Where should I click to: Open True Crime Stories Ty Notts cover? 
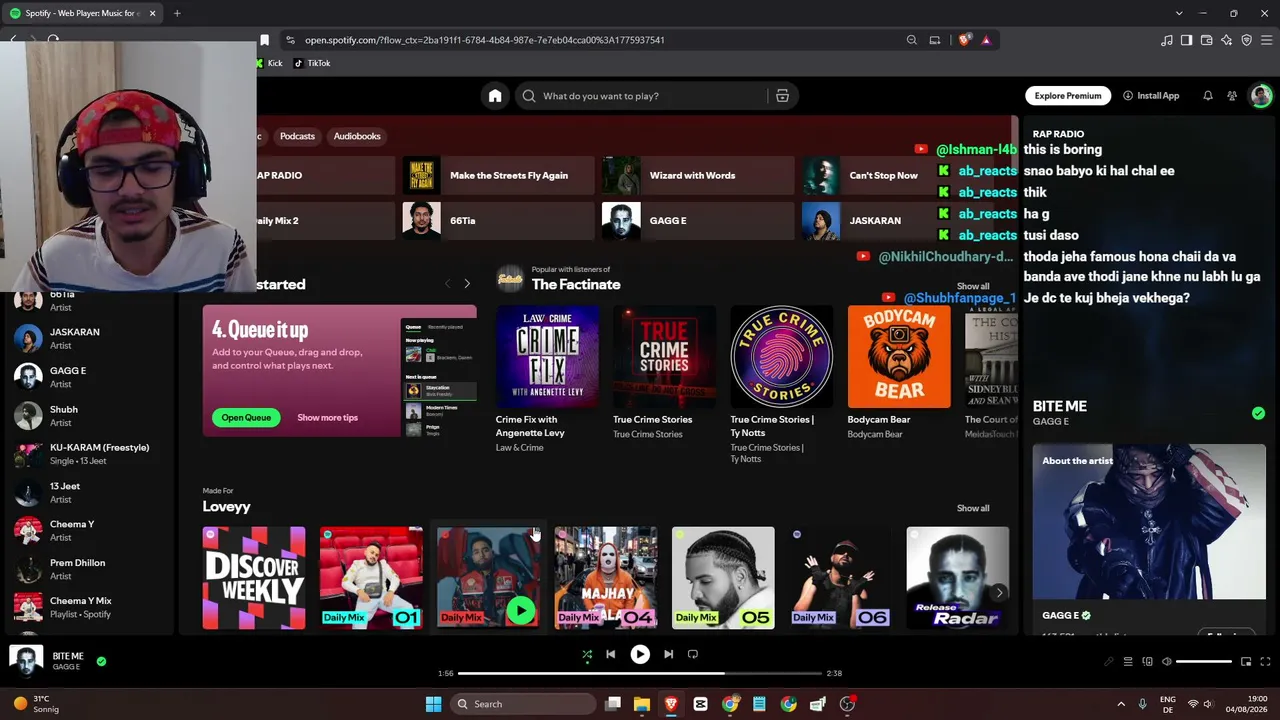[x=782, y=357]
